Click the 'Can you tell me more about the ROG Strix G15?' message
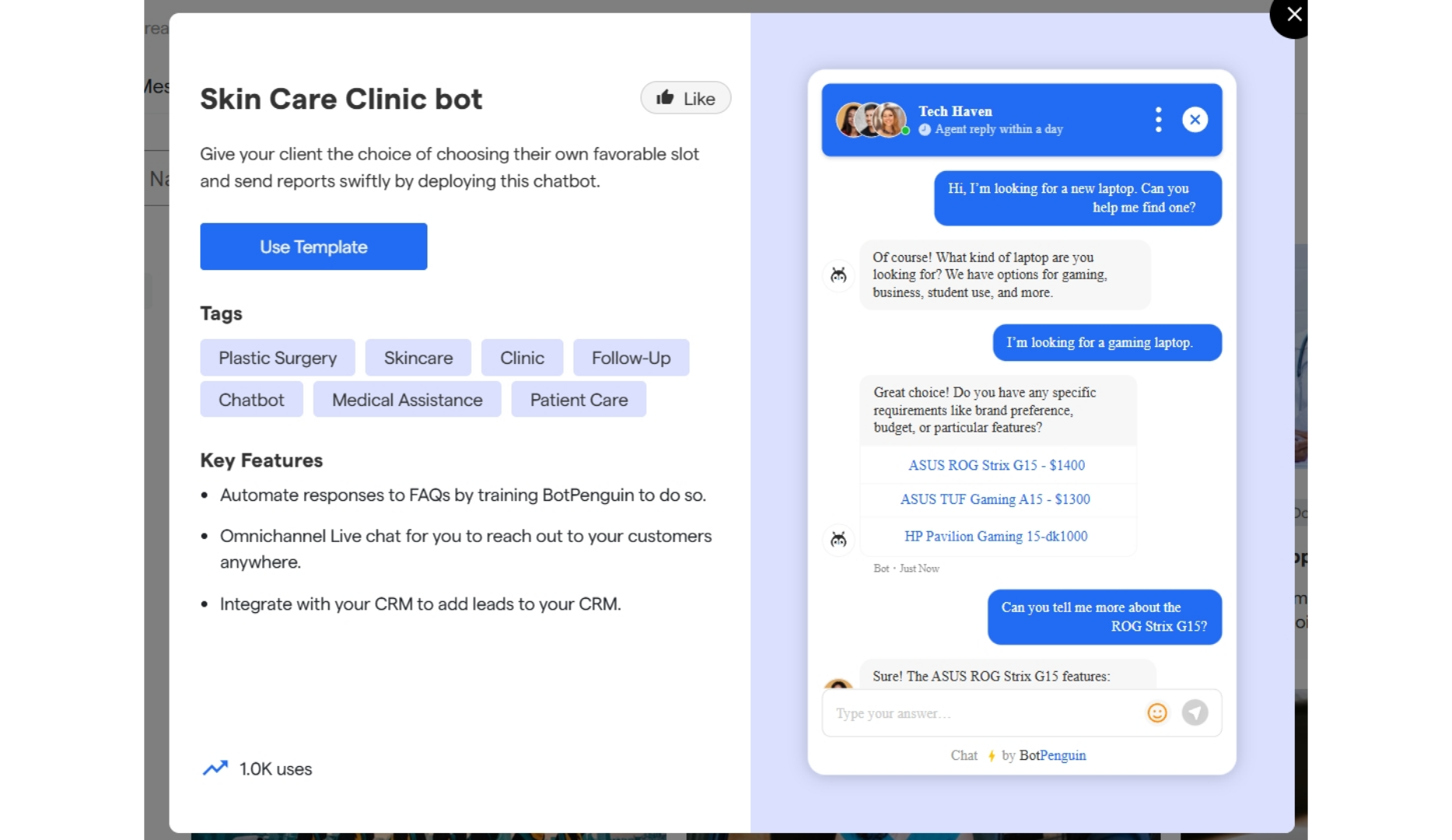The height and width of the screenshot is (840, 1452). click(1104, 617)
